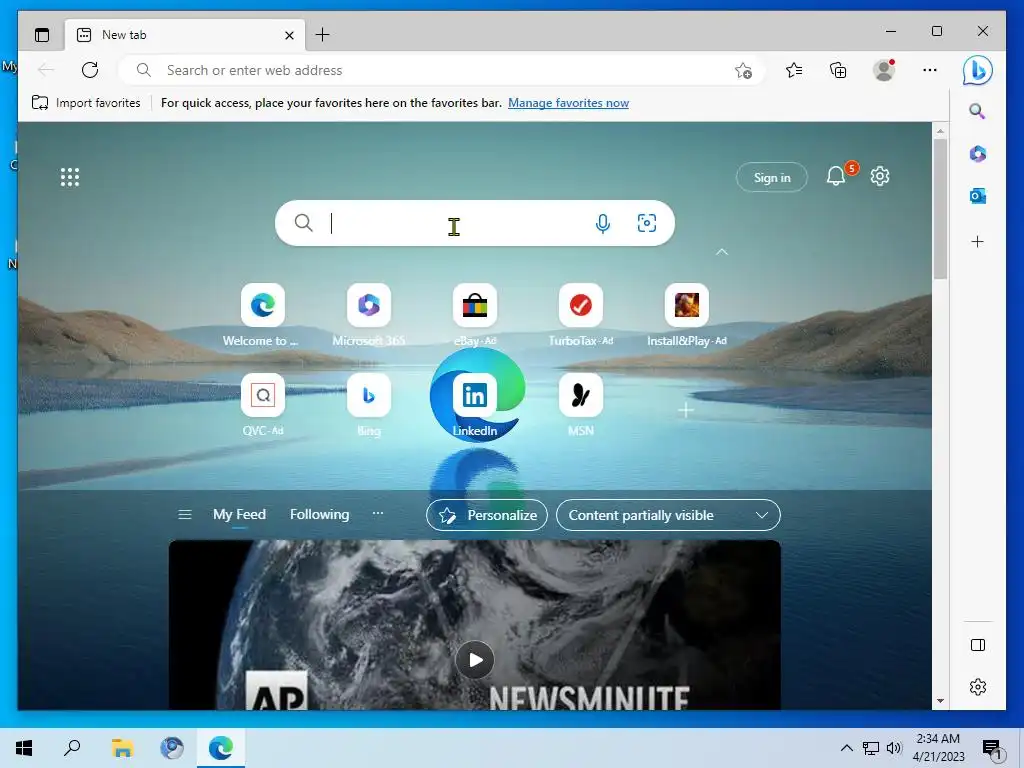Add this page to favorites star icon

pyautogui.click(x=743, y=70)
